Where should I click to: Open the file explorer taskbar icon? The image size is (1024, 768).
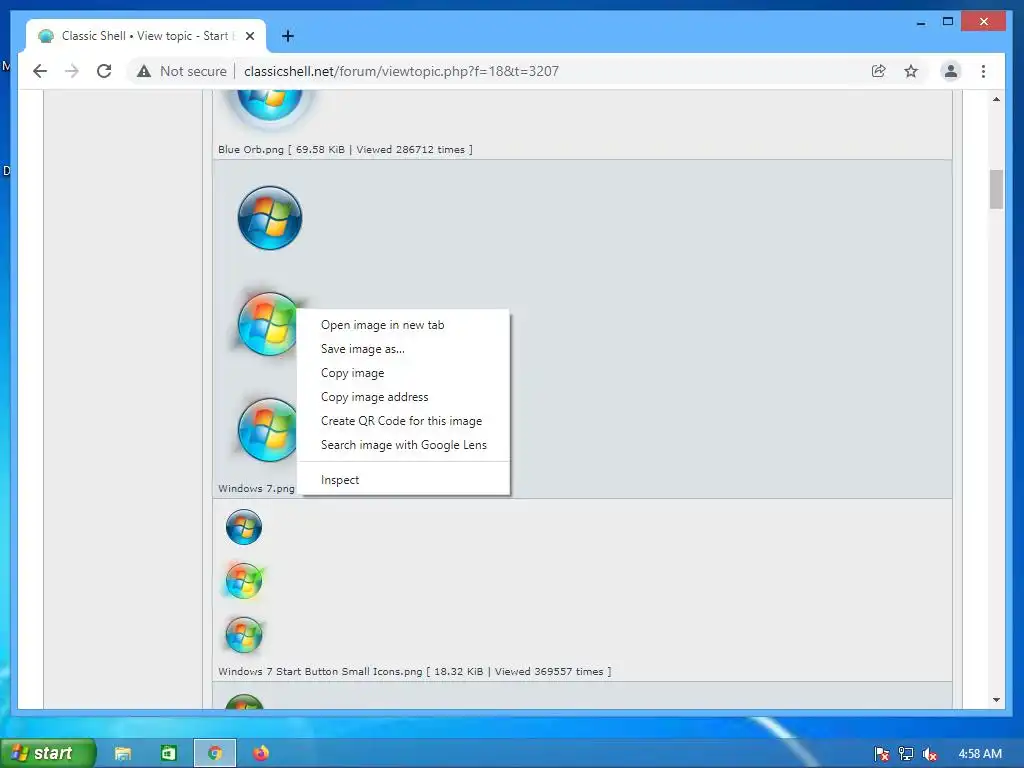[x=123, y=753]
